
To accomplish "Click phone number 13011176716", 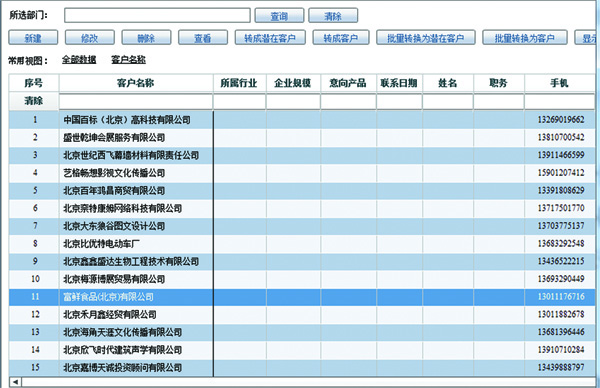I will (x=561, y=297).
